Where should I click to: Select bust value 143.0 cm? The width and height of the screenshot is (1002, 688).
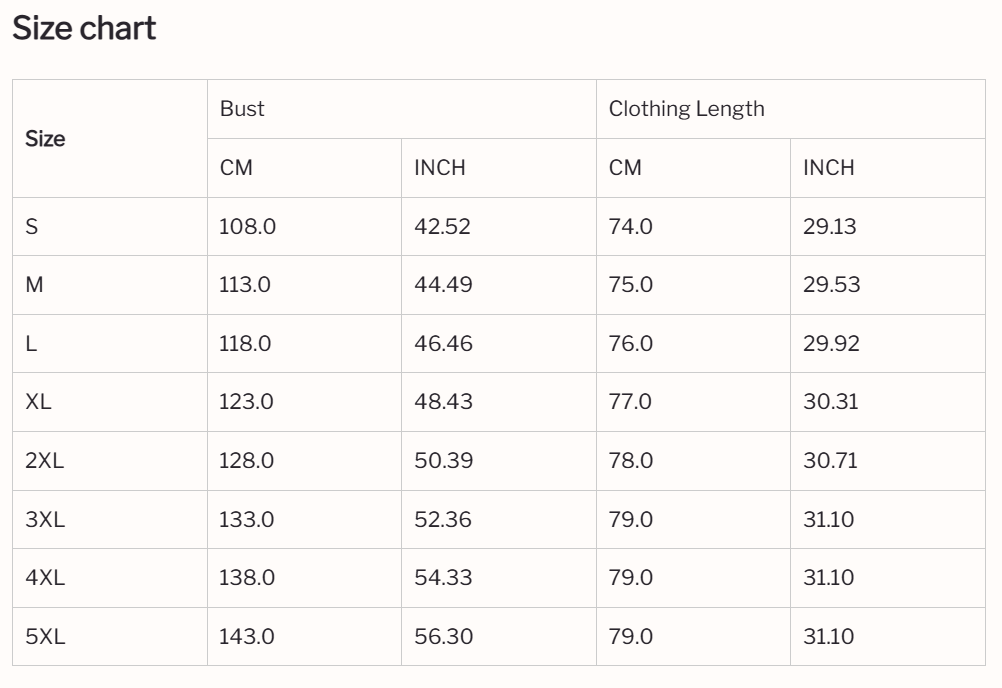[x=247, y=637]
